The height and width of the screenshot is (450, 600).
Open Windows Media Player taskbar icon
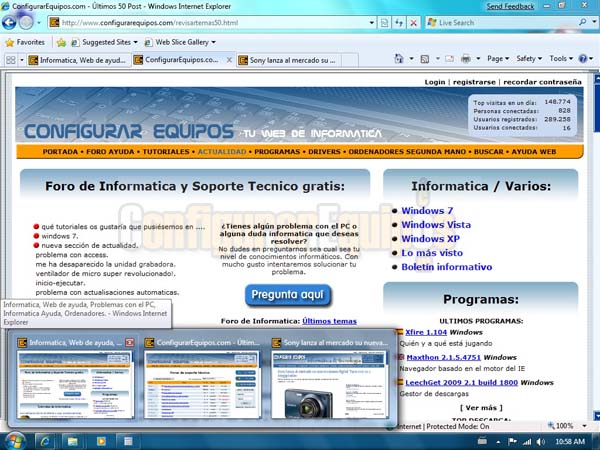101,442
